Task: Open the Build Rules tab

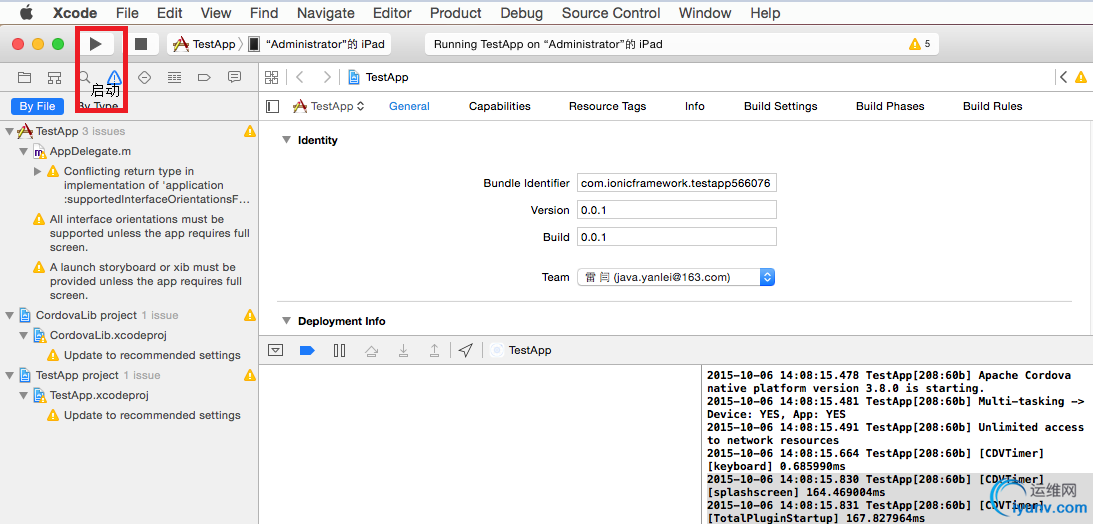Action: click(x=993, y=107)
